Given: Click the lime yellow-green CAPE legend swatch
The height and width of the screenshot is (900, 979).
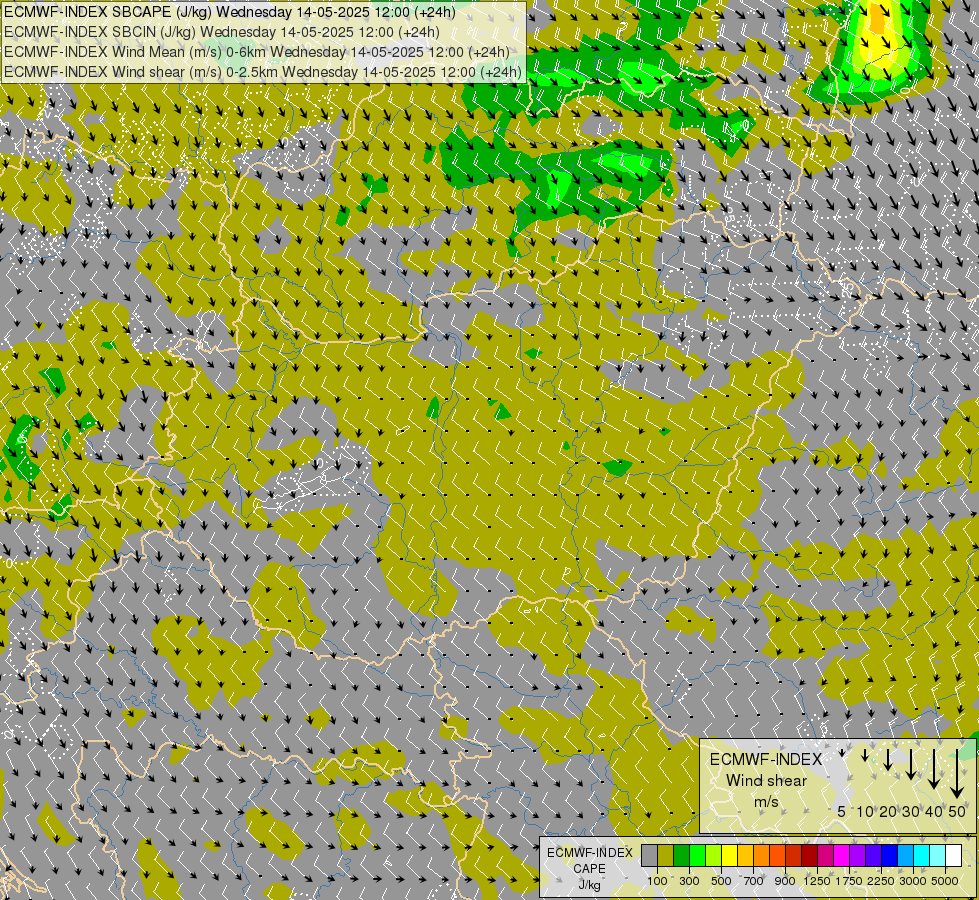Looking at the screenshot, I should point(714,855).
